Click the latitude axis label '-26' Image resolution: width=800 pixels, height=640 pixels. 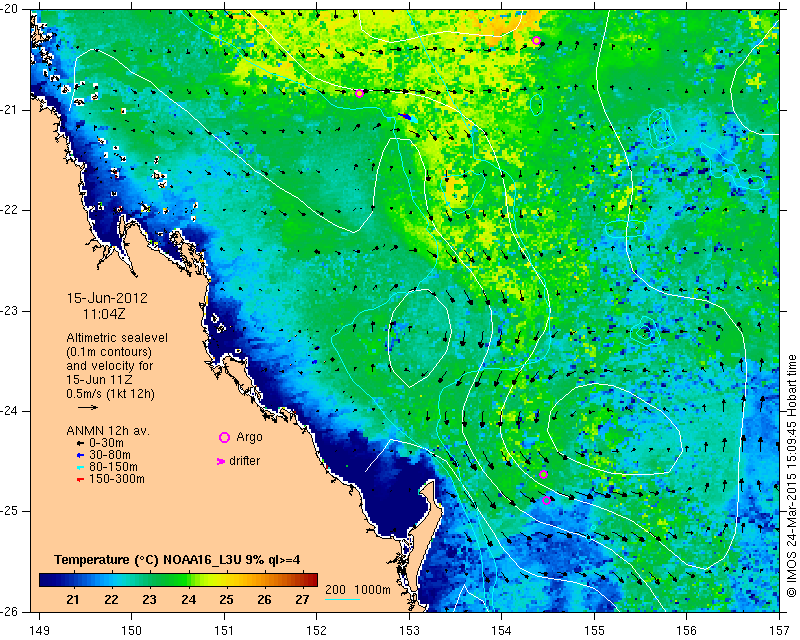click(x=8, y=612)
